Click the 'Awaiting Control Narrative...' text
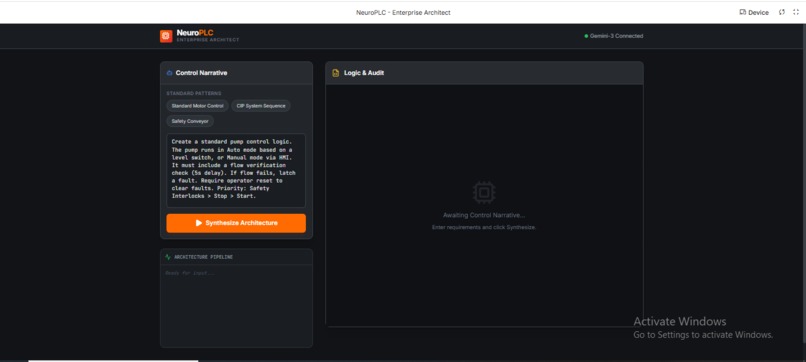 [x=484, y=215]
